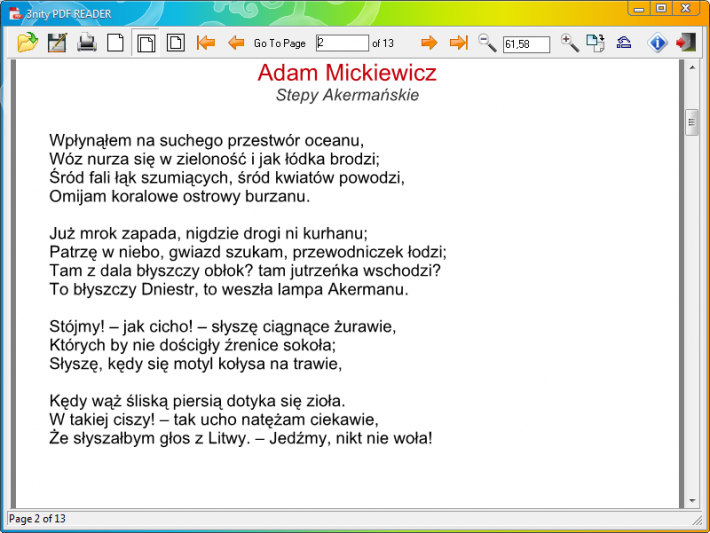Screen dimensions: 710x533
Task: Click the red 'Adam Mickiewicz' heading
Action: coord(347,72)
